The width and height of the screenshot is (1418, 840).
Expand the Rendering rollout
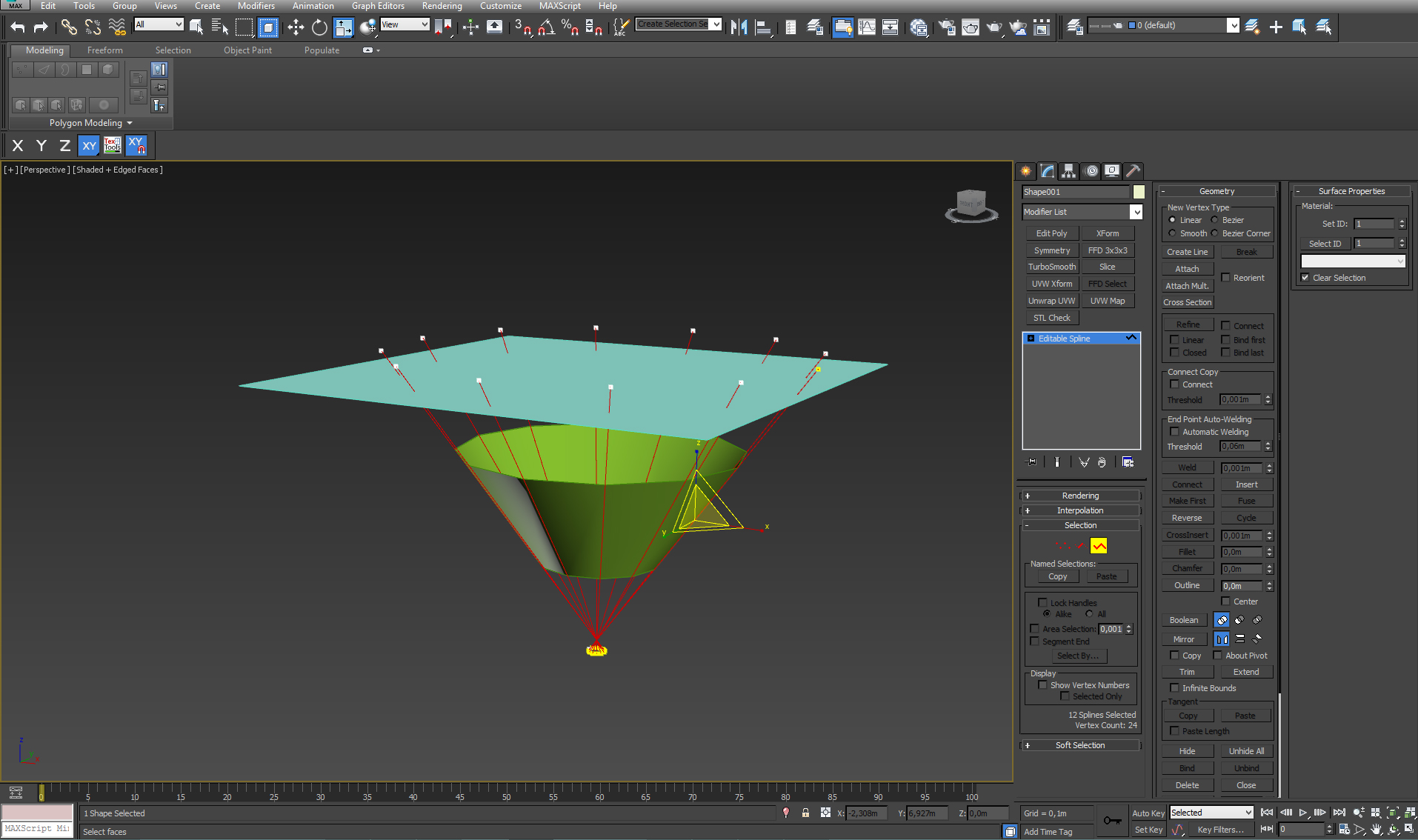point(1080,496)
